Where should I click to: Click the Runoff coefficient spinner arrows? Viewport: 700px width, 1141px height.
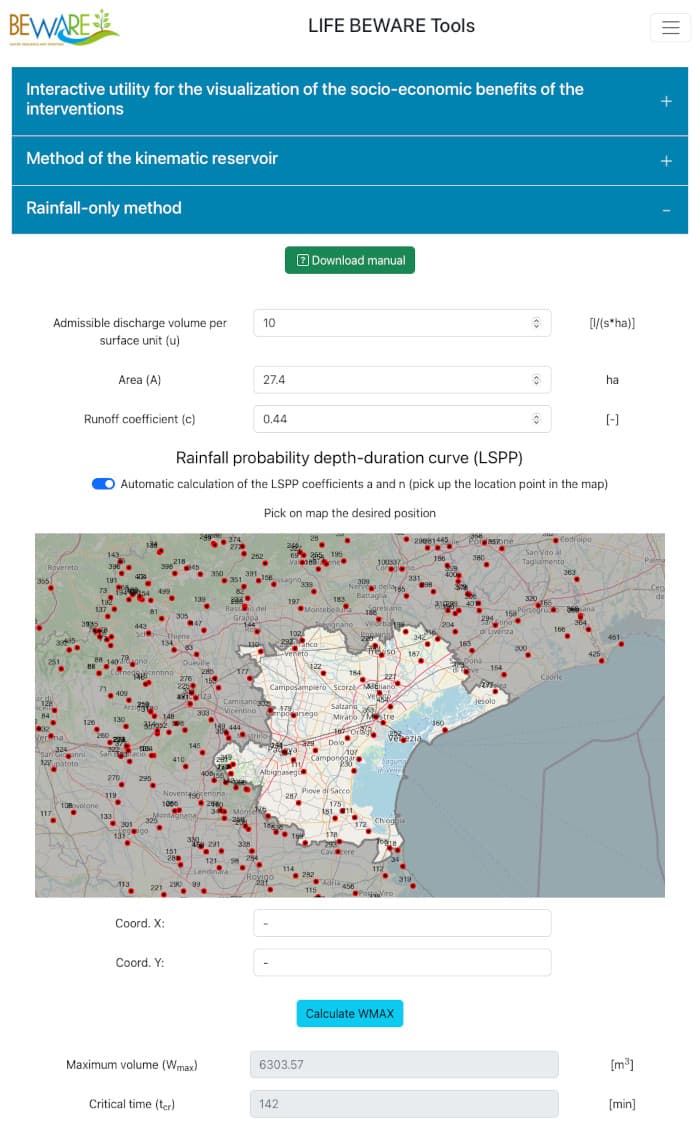[x=536, y=419]
